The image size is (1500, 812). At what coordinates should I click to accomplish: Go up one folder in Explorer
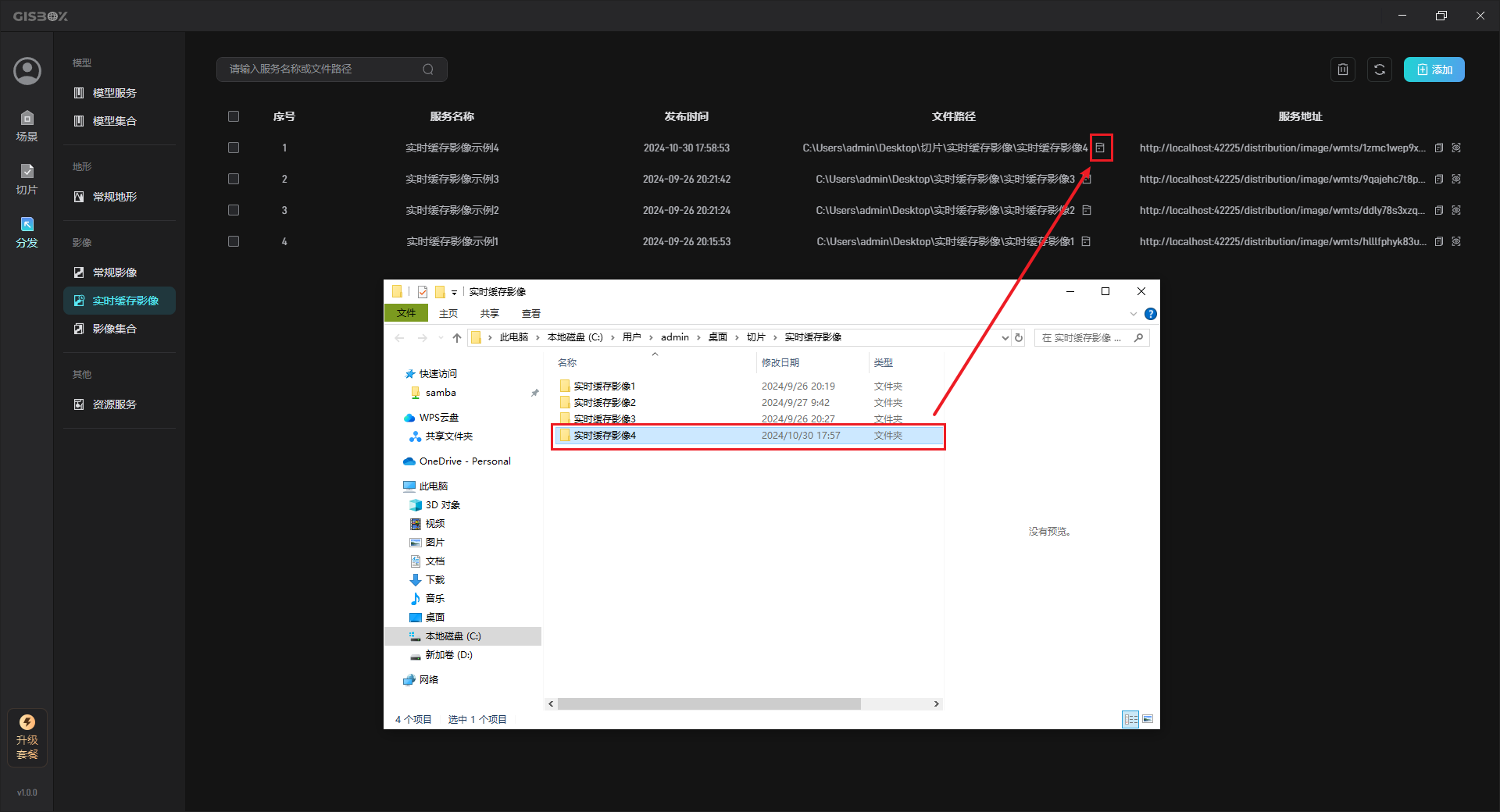tap(457, 338)
